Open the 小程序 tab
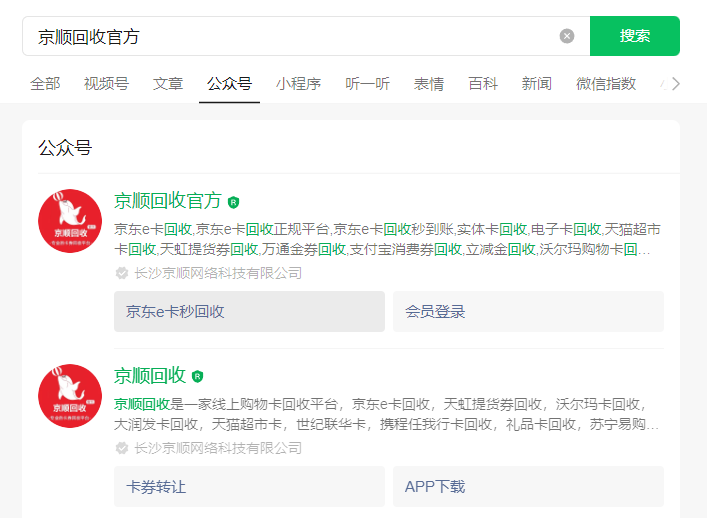This screenshot has width=707, height=518. pos(298,84)
